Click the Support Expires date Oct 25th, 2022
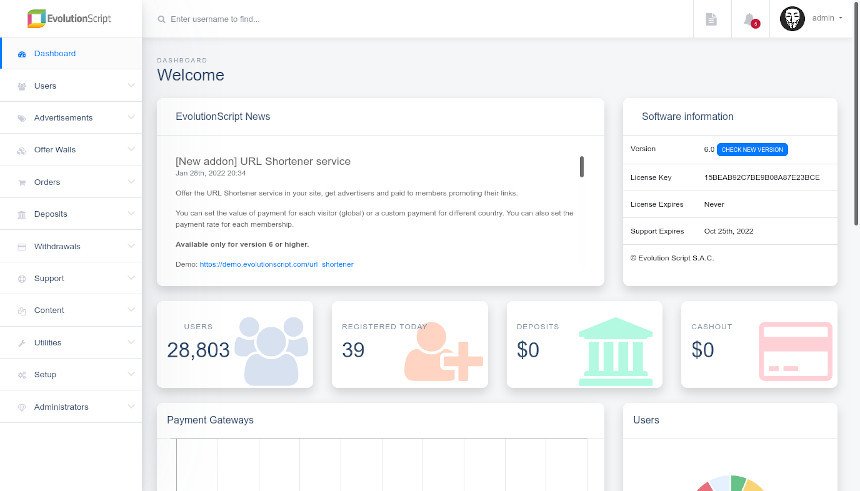Image resolution: width=860 pixels, height=491 pixels. point(728,232)
